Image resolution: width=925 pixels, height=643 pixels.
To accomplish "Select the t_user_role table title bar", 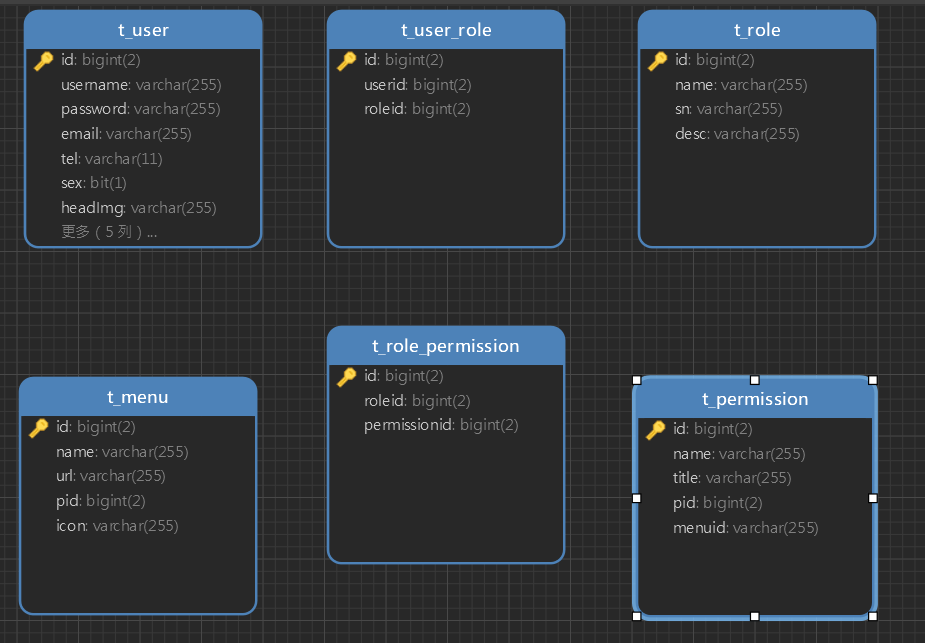I will tap(446, 30).
